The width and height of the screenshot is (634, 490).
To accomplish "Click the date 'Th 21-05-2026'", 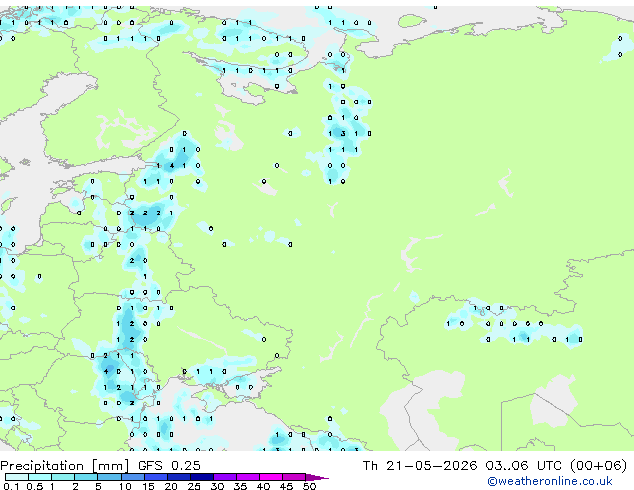I will point(420,466).
